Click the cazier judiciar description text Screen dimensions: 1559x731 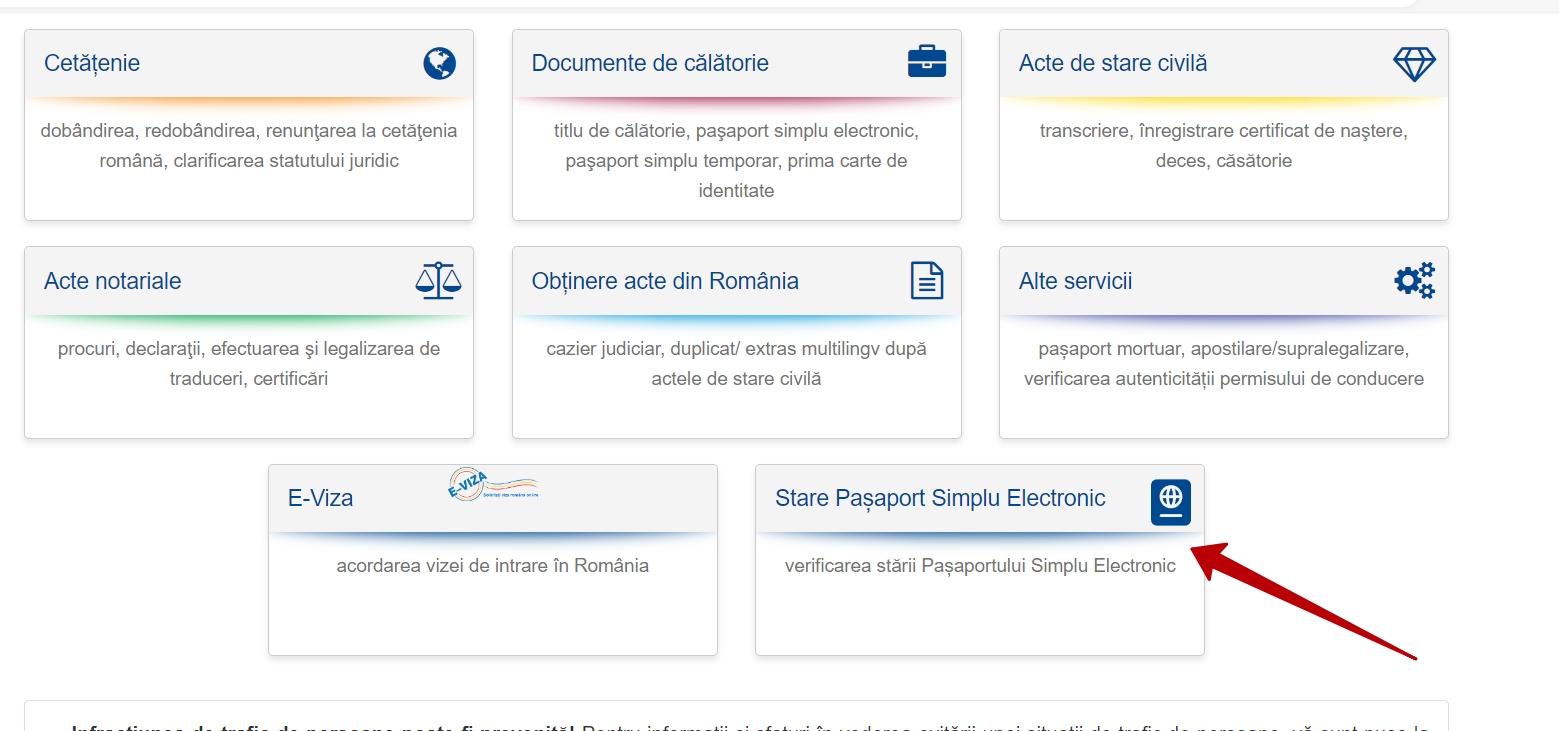click(736, 364)
